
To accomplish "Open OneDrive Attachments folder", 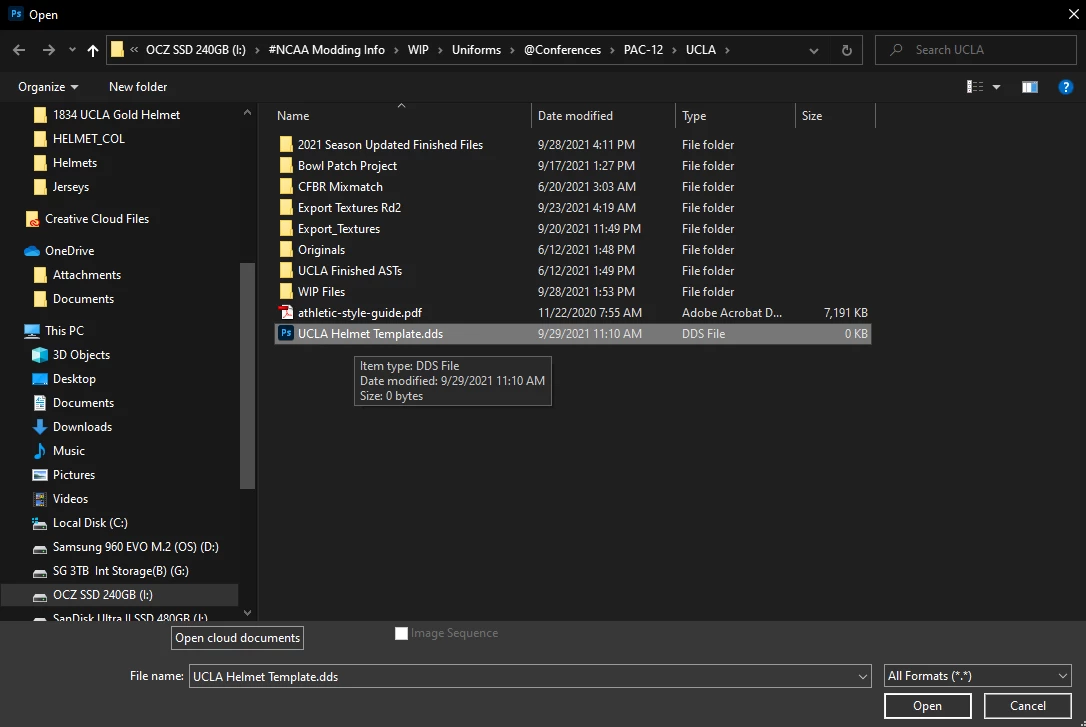I will (x=87, y=275).
